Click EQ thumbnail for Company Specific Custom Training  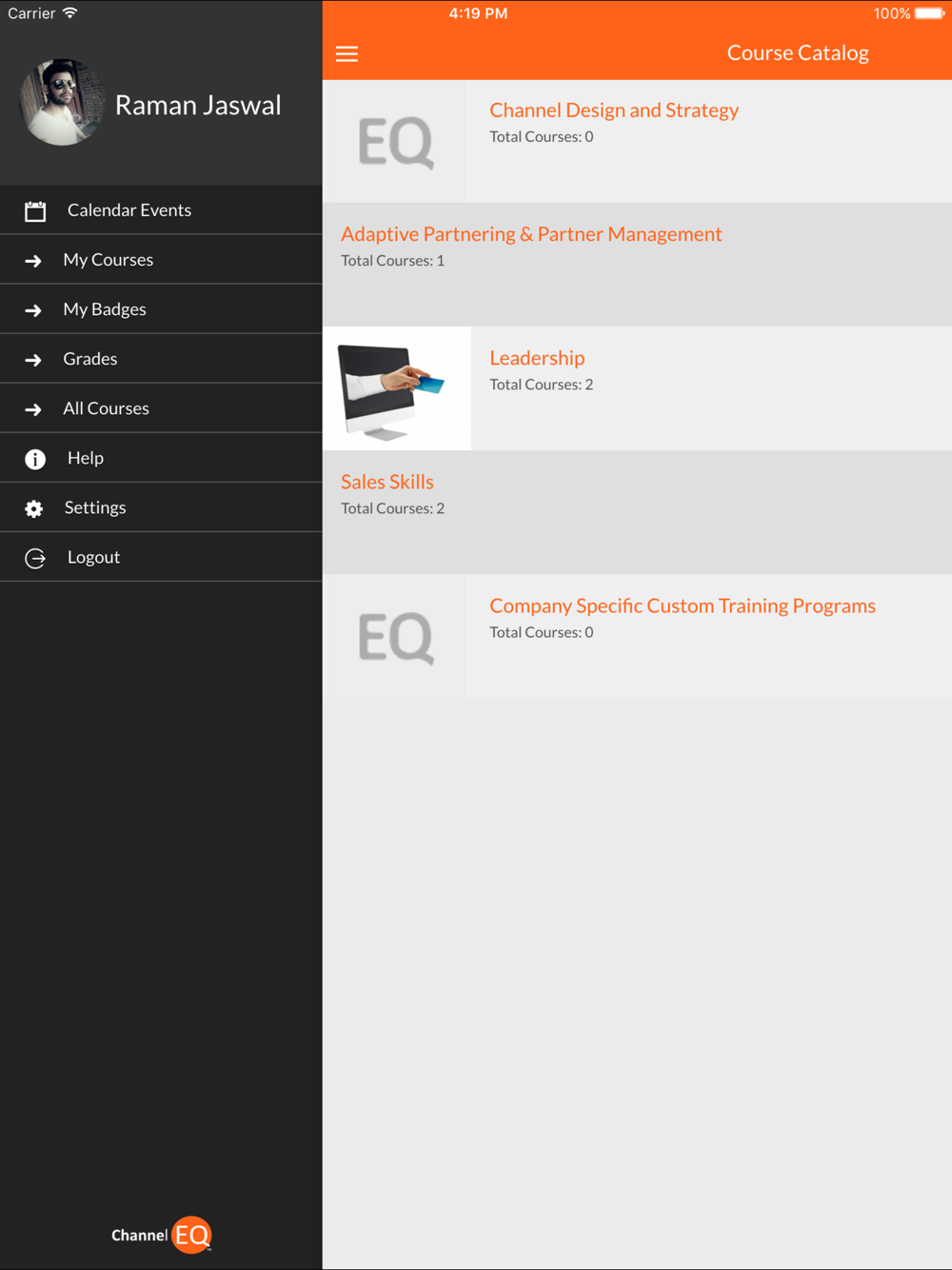pyautogui.click(x=396, y=636)
